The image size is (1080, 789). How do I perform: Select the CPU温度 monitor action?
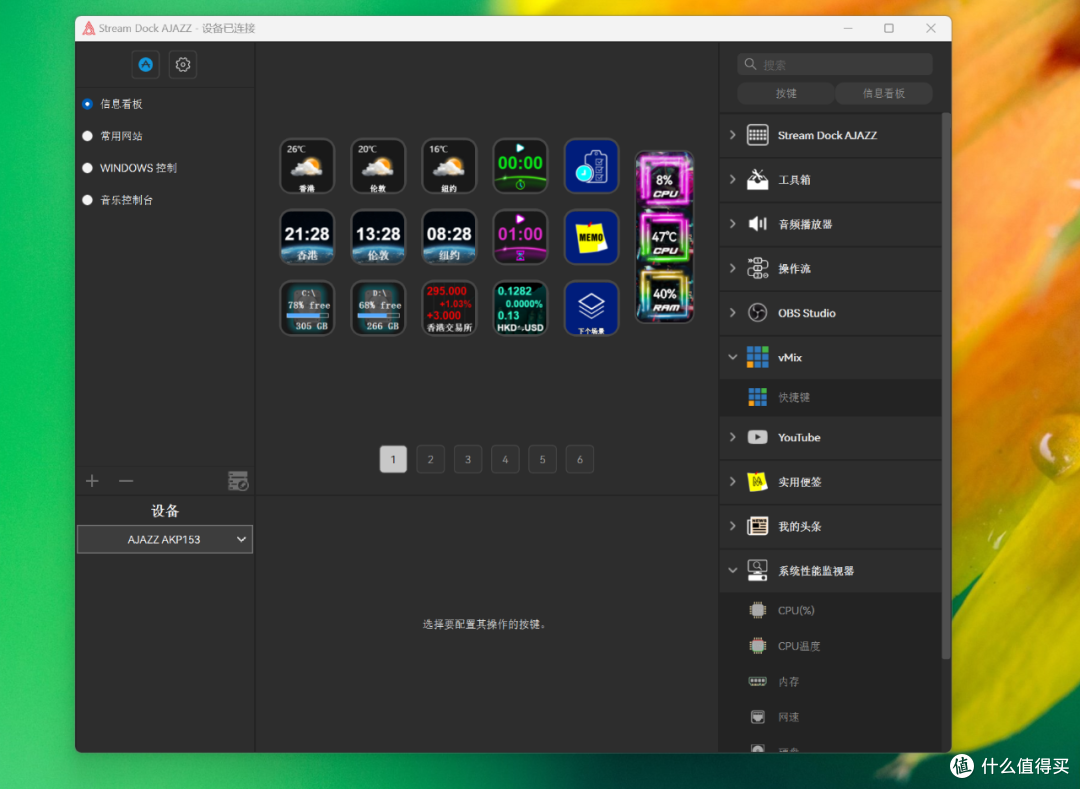pos(830,646)
